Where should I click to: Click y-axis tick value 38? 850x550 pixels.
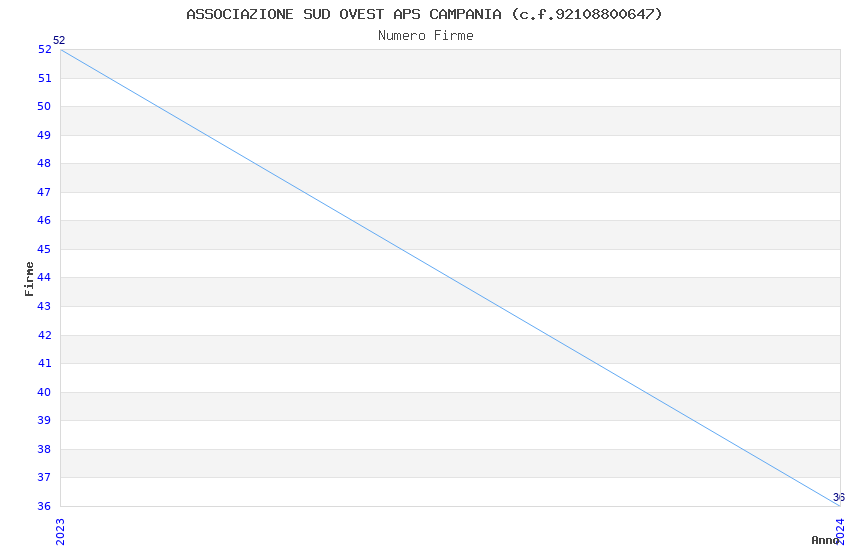(x=44, y=449)
